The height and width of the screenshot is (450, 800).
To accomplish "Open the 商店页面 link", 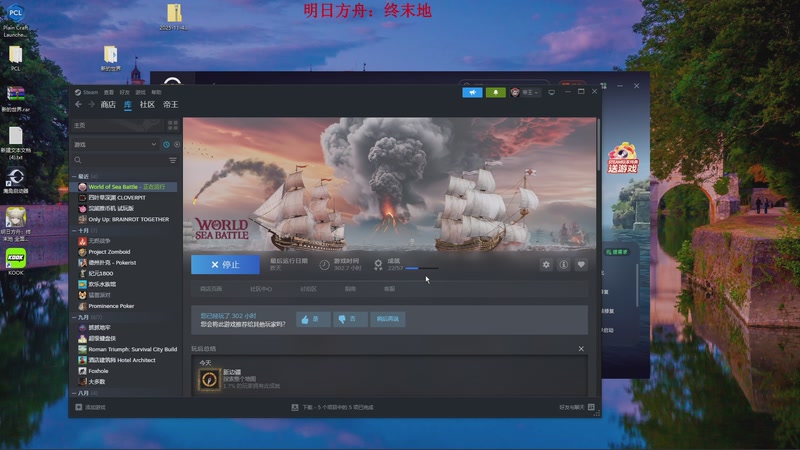I will tap(211, 289).
